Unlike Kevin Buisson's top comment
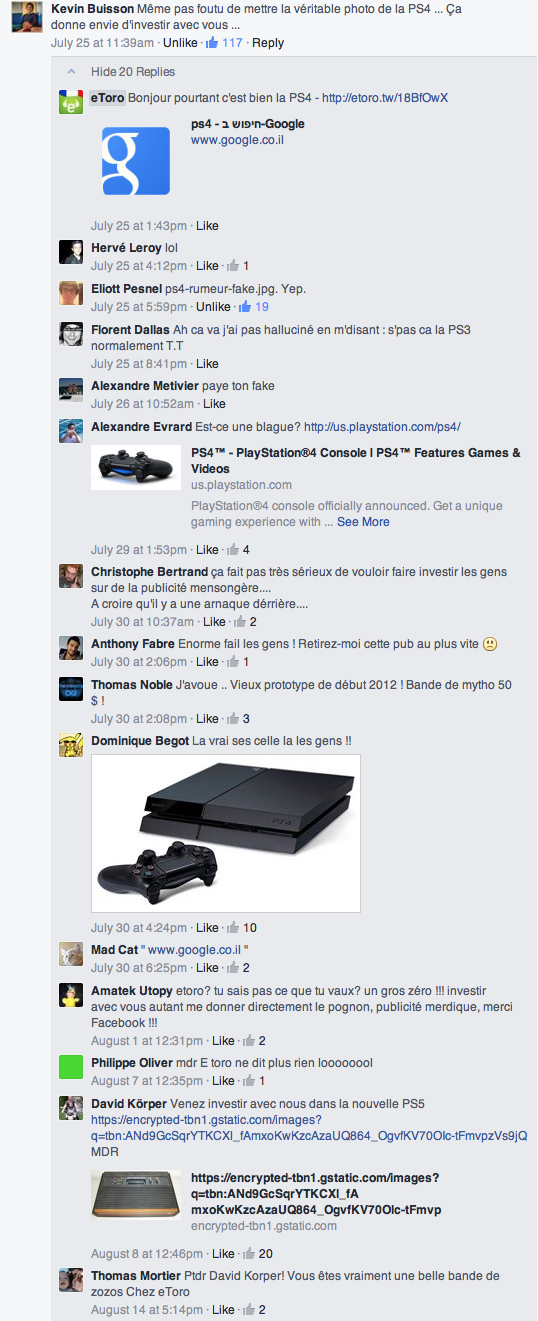Screen dimensions: 538x1321 click(180, 43)
